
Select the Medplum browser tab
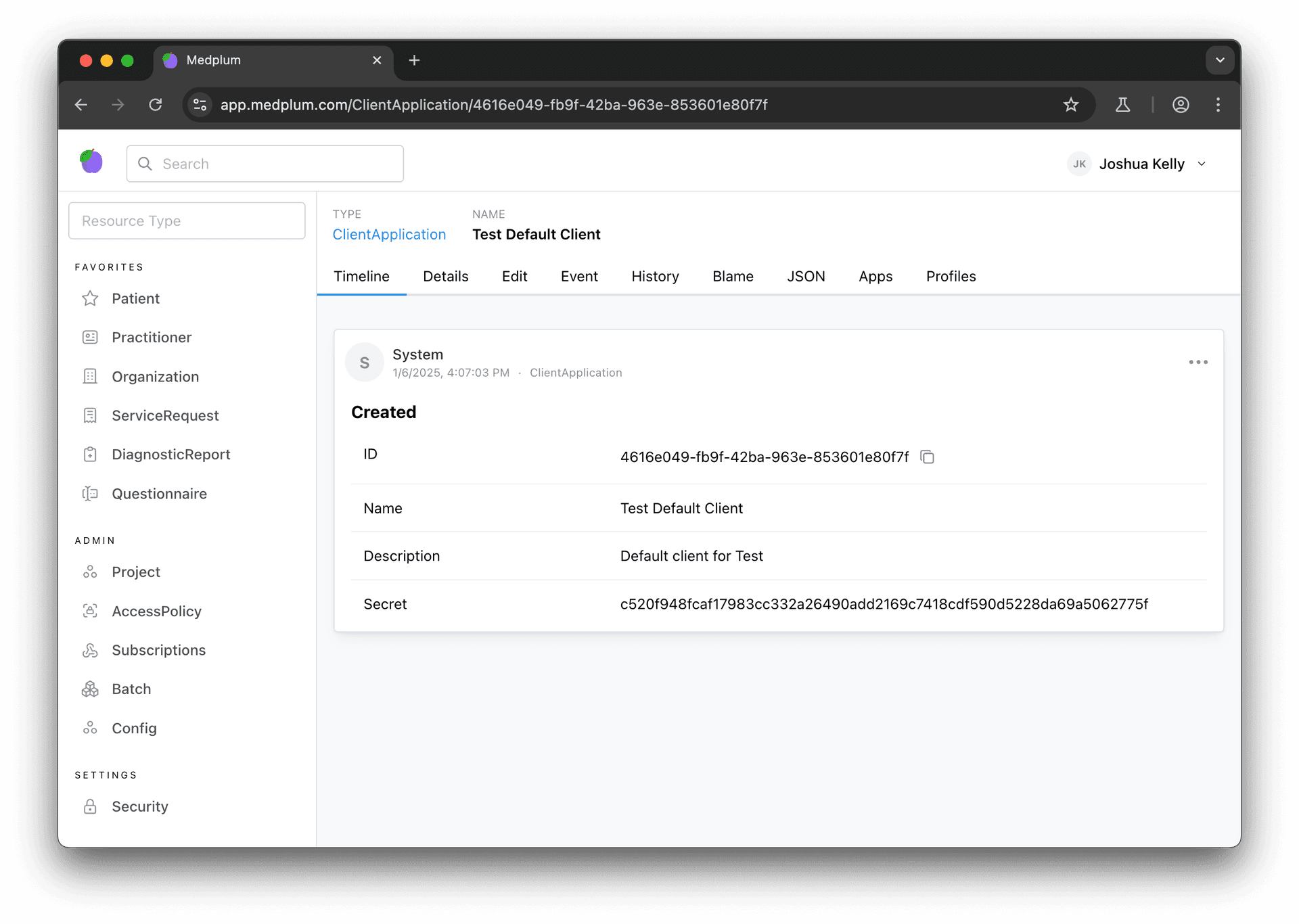pyautogui.click(x=274, y=60)
